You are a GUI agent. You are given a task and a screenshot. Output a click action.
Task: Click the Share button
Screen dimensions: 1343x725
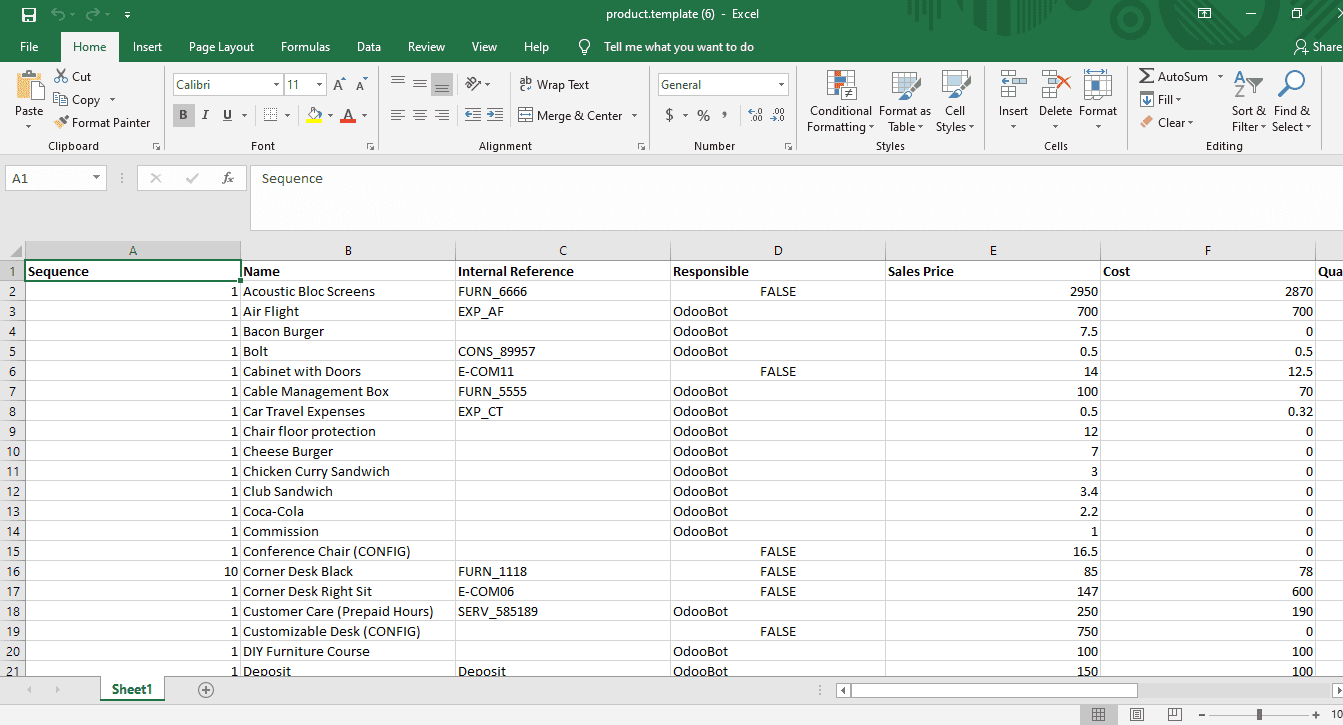point(1318,47)
